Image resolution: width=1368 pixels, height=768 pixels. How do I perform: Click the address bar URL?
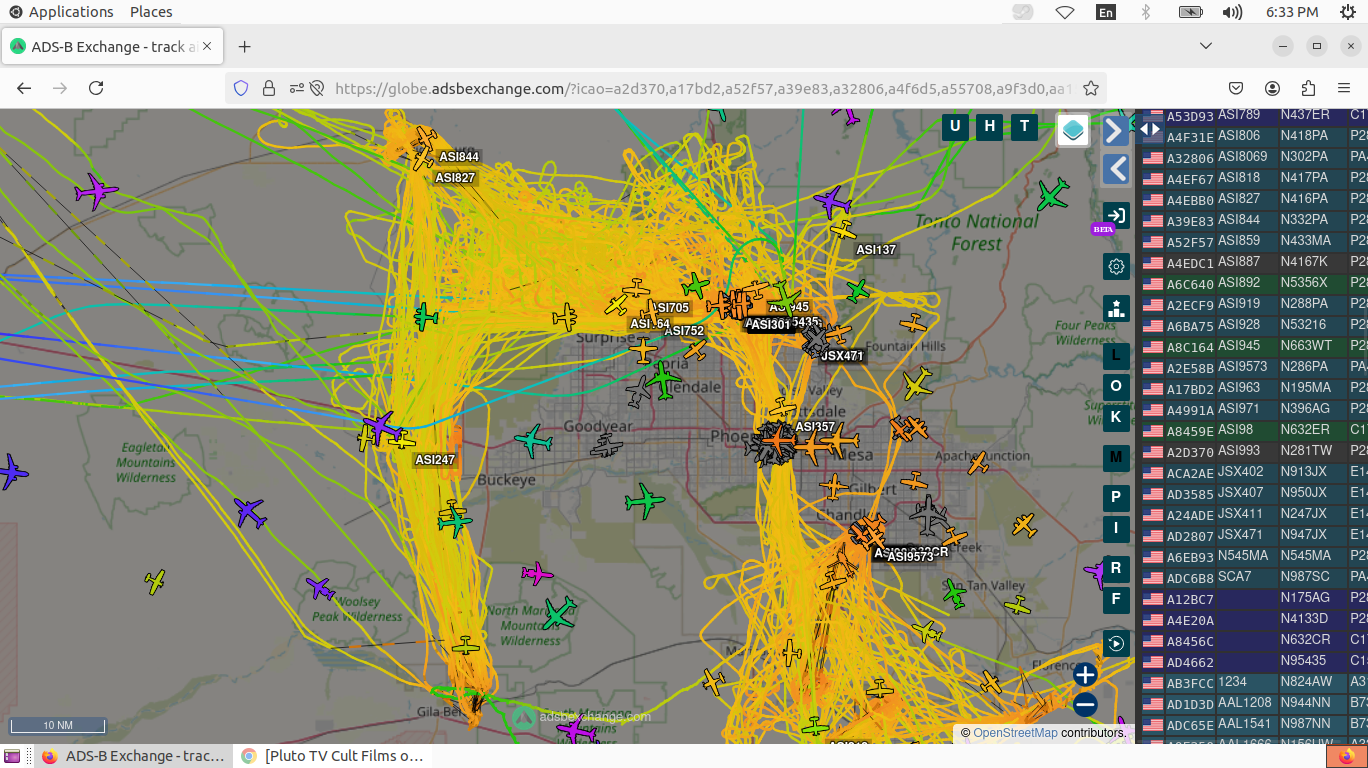click(702, 88)
